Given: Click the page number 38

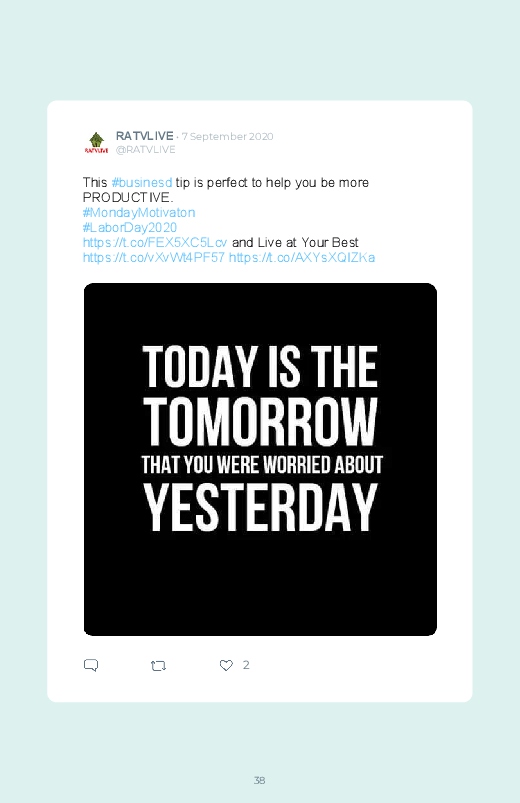Looking at the screenshot, I should tap(260, 780).
